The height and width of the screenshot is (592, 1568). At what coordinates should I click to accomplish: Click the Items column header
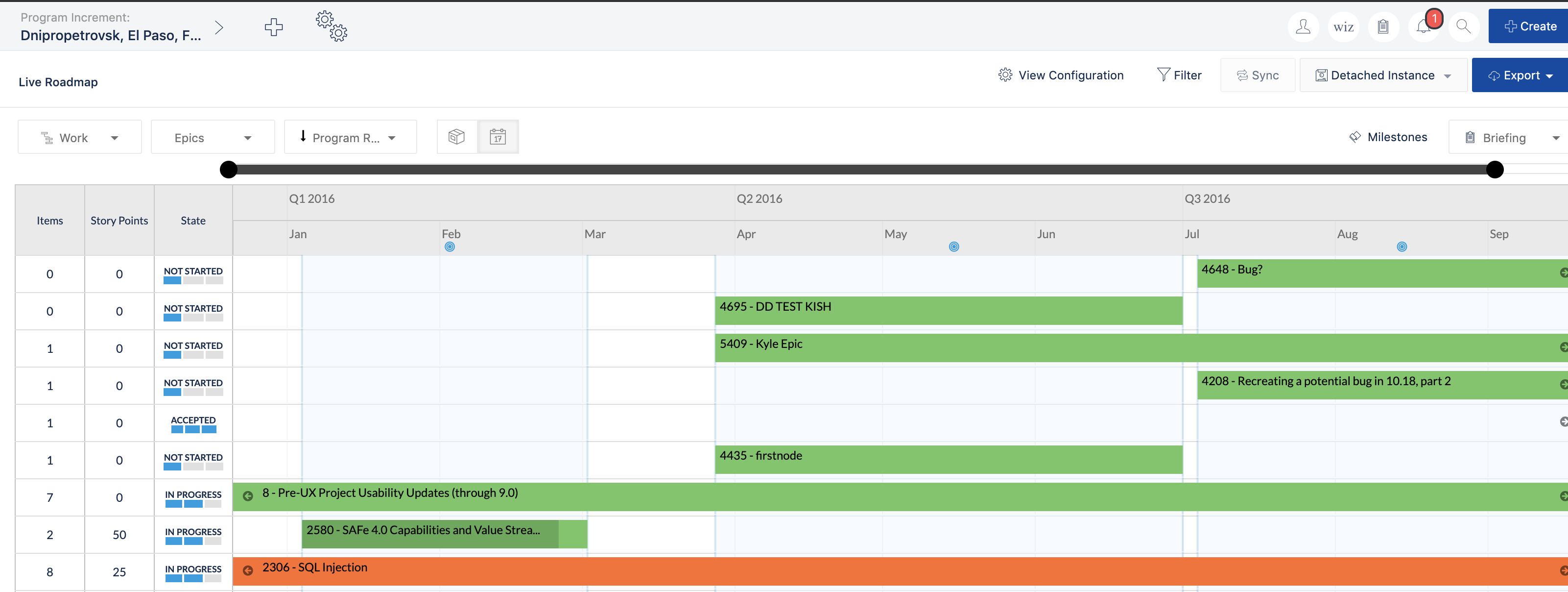point(50,221)
